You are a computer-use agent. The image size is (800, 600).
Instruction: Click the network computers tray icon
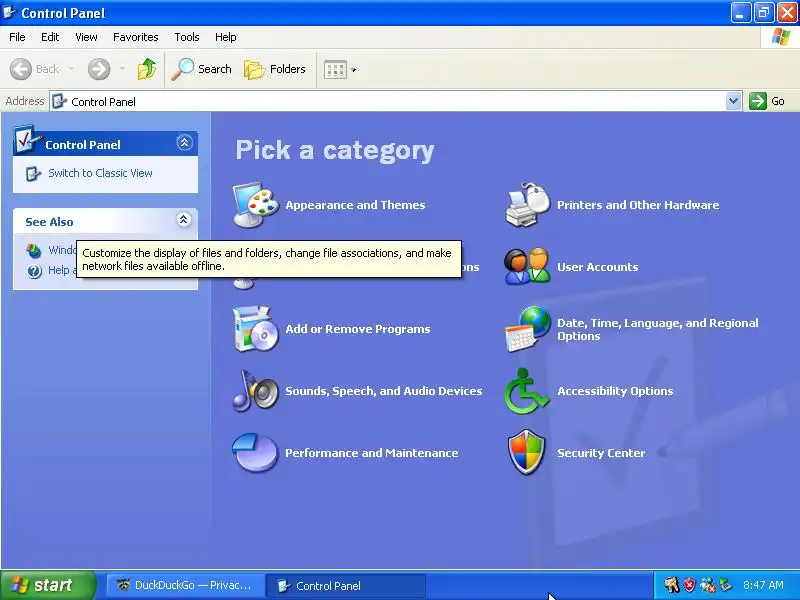[x=708, y=585]
